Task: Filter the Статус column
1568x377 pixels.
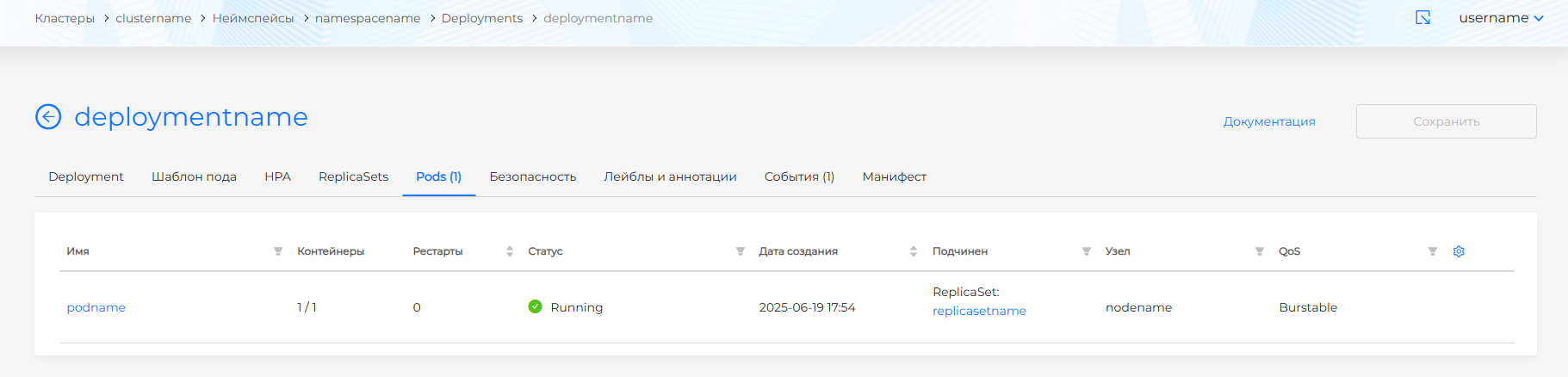Action: pyautogui.click(x=740, y=251)
